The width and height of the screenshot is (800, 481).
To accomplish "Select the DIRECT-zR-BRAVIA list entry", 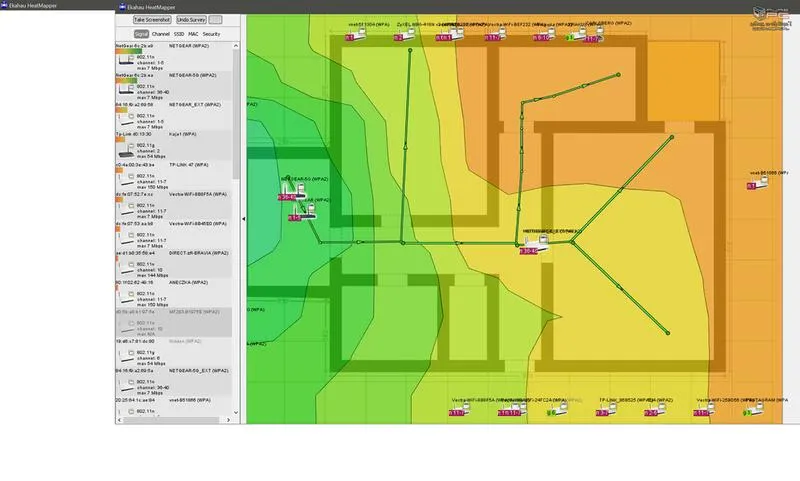I will [x=175, y=260].
